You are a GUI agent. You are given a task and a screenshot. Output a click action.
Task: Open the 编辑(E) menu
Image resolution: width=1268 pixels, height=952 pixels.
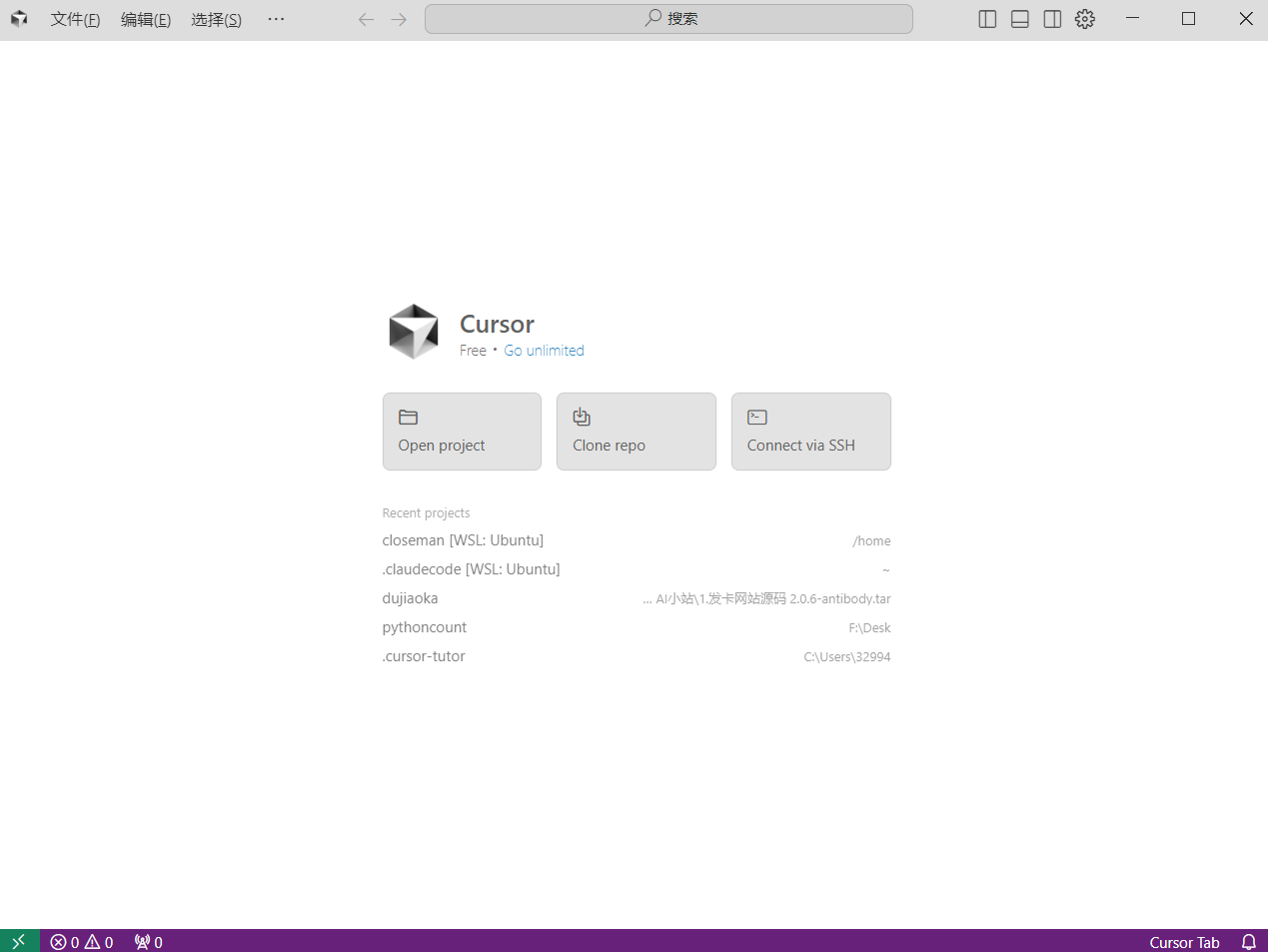[146, 19]
